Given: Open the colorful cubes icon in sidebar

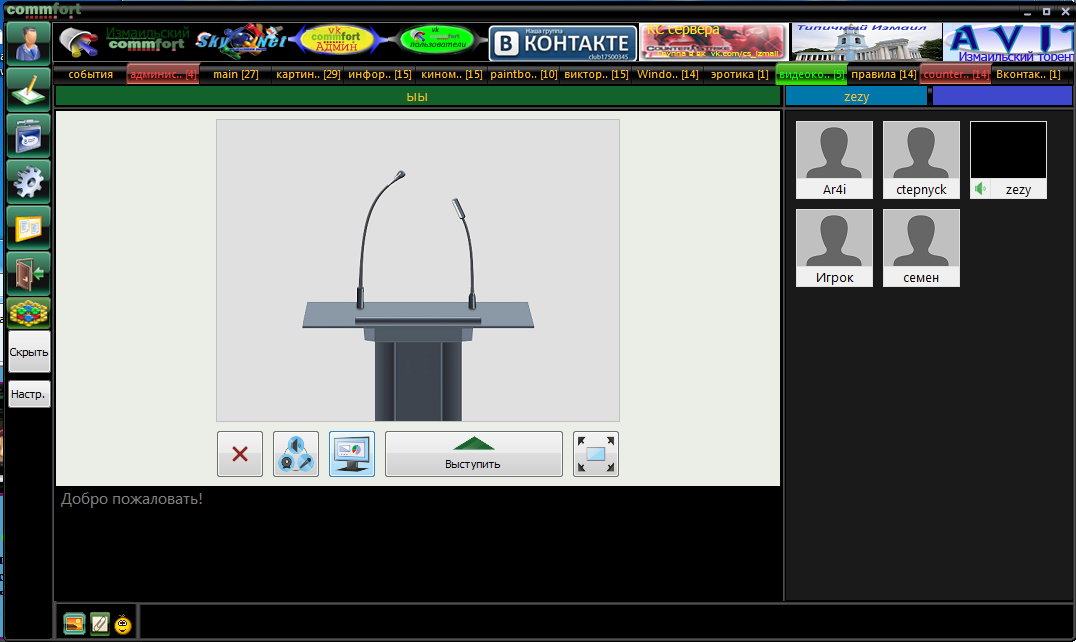Looking at the screenshot, I should 29,313.
